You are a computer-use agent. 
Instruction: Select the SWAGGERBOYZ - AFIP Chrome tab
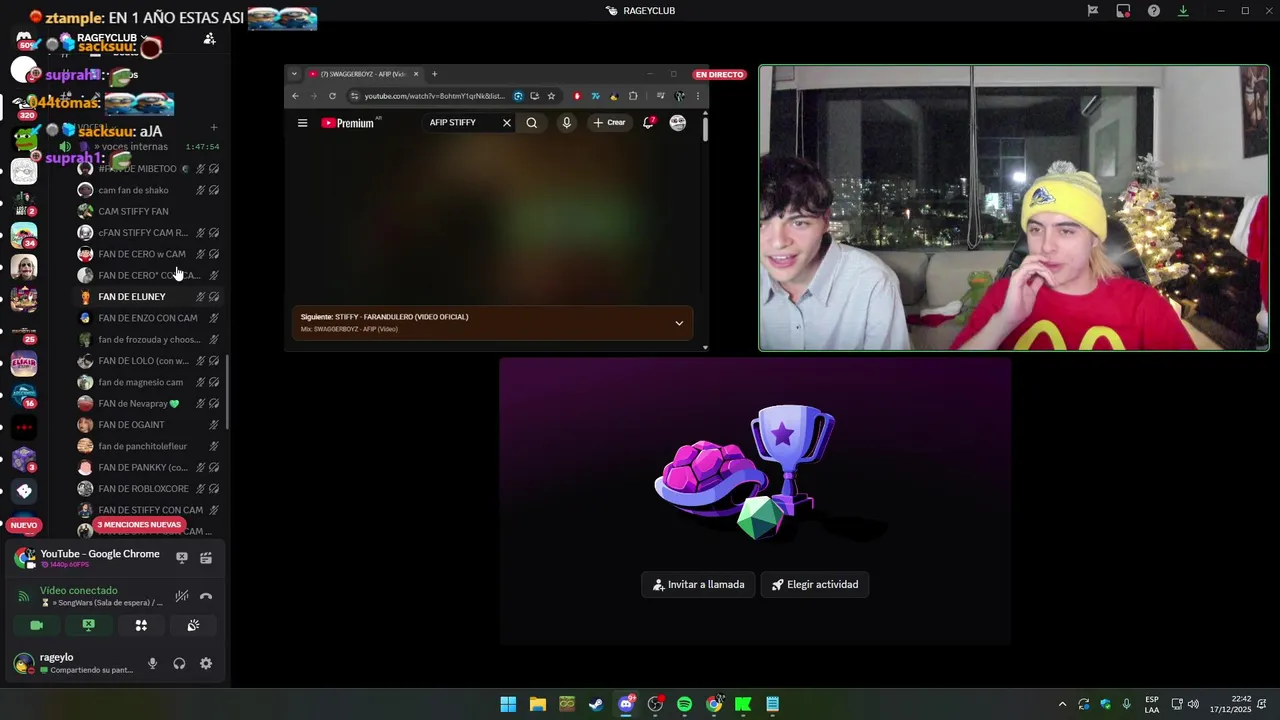[364, 74]
